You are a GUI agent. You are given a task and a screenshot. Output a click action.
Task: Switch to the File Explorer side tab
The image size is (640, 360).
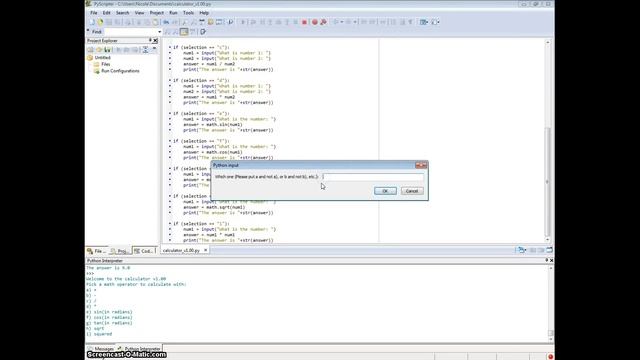[96, 251]
